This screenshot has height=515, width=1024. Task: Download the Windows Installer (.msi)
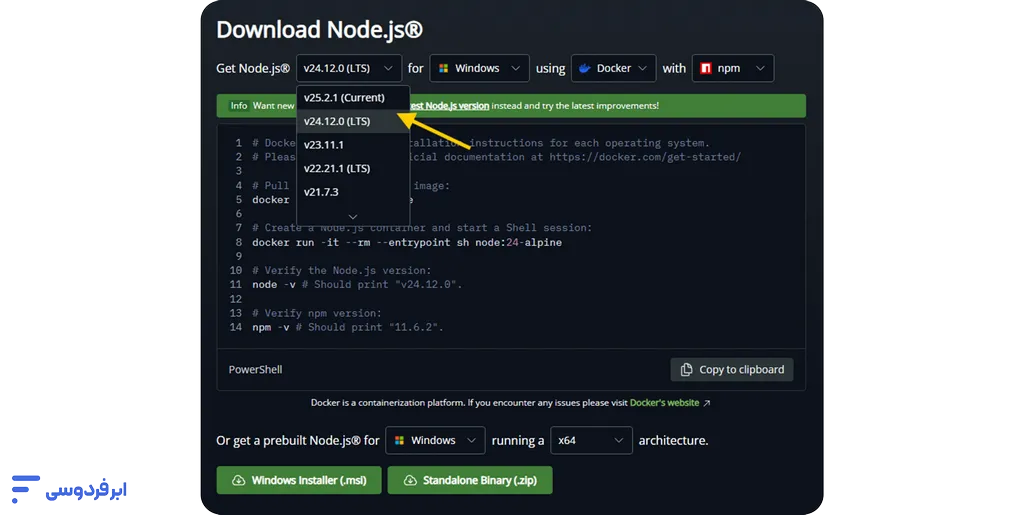pos(299,480)
